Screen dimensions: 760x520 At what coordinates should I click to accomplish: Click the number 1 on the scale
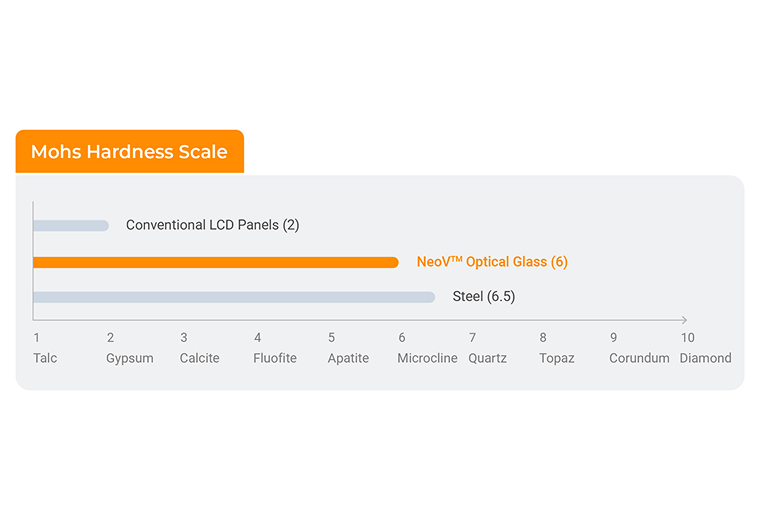click(37, 338)
